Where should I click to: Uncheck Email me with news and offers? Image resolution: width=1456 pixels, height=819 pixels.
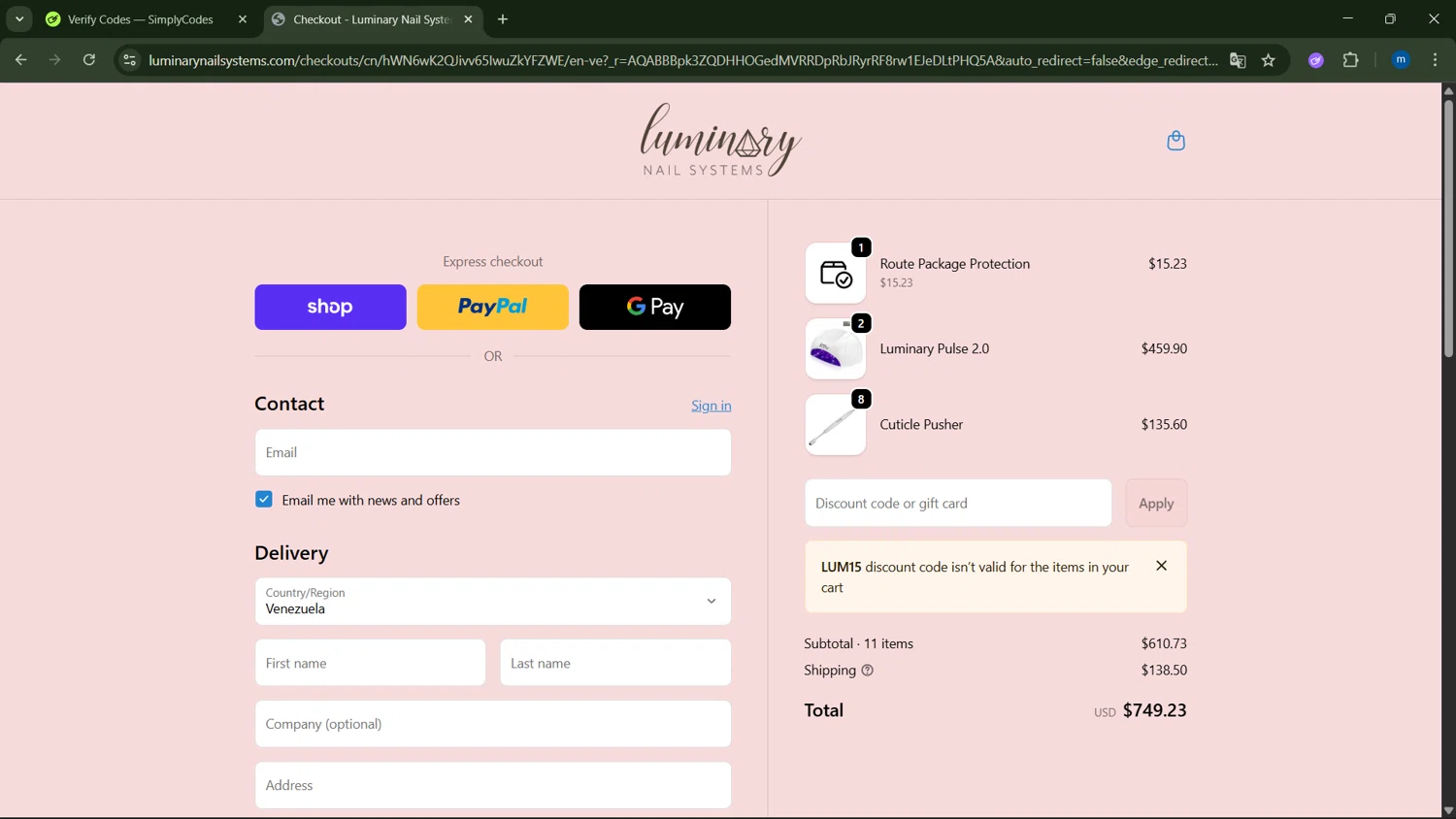pos(264,500)
